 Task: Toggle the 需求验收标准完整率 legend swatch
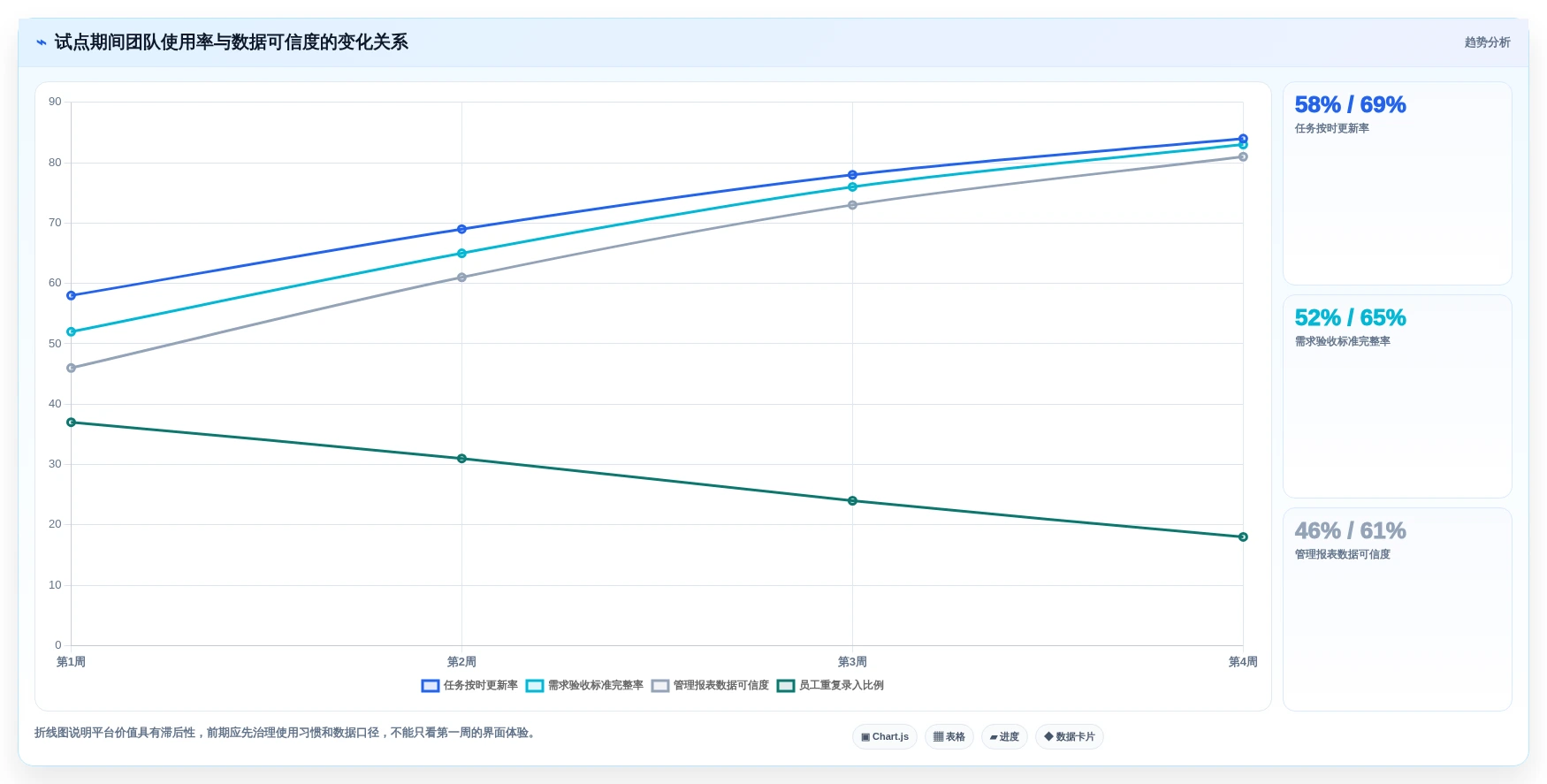point(535,686)
